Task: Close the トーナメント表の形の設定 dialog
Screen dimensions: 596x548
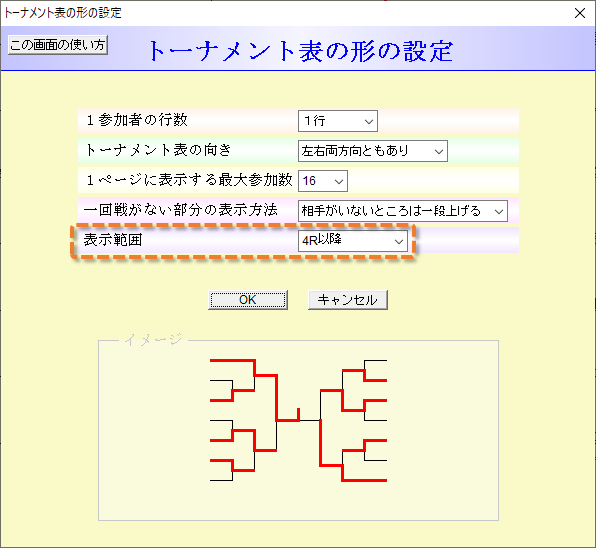Action: [x=580, y=13]
